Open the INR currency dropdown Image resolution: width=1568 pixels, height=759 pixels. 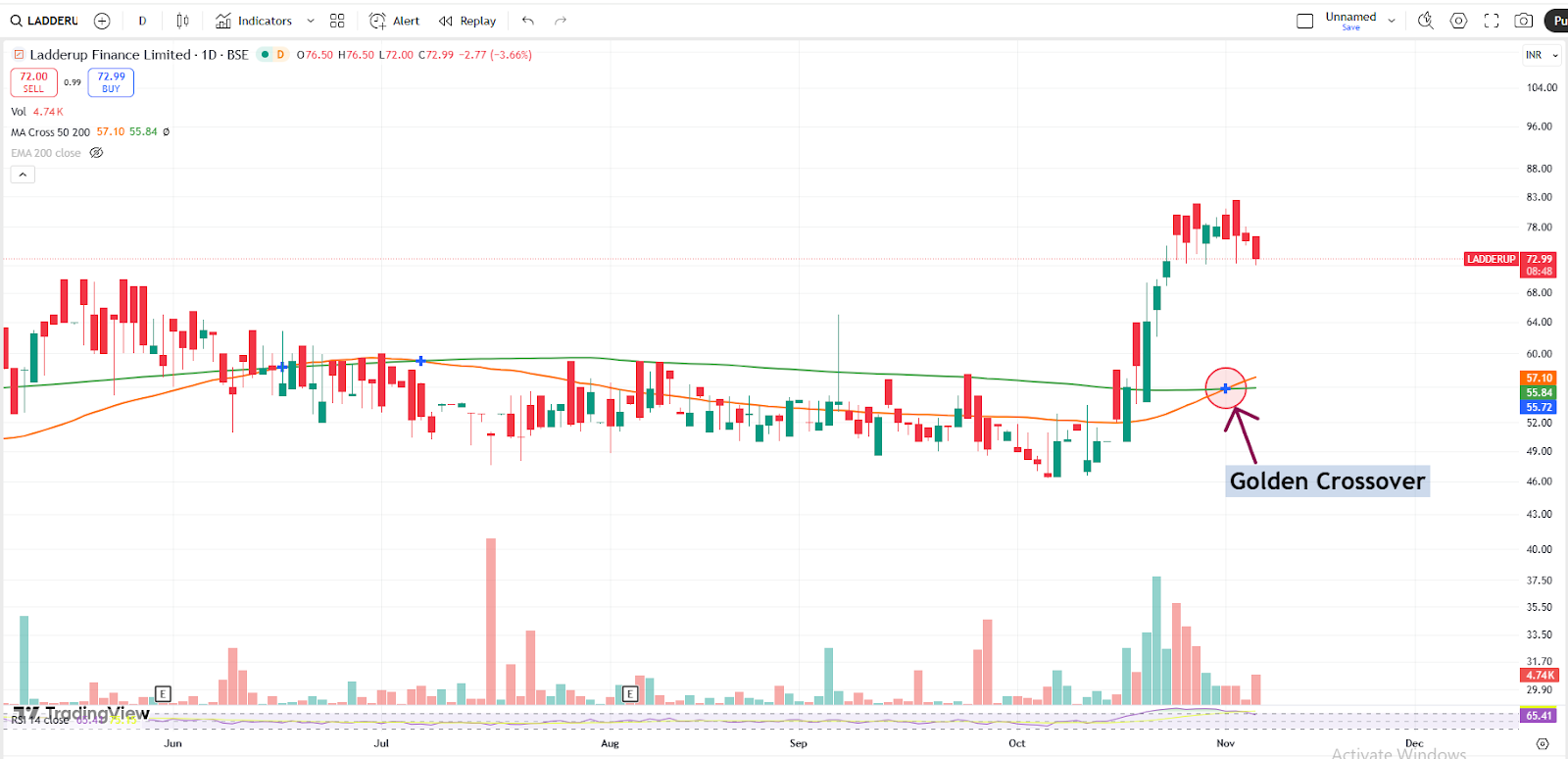coord(1541,55)
